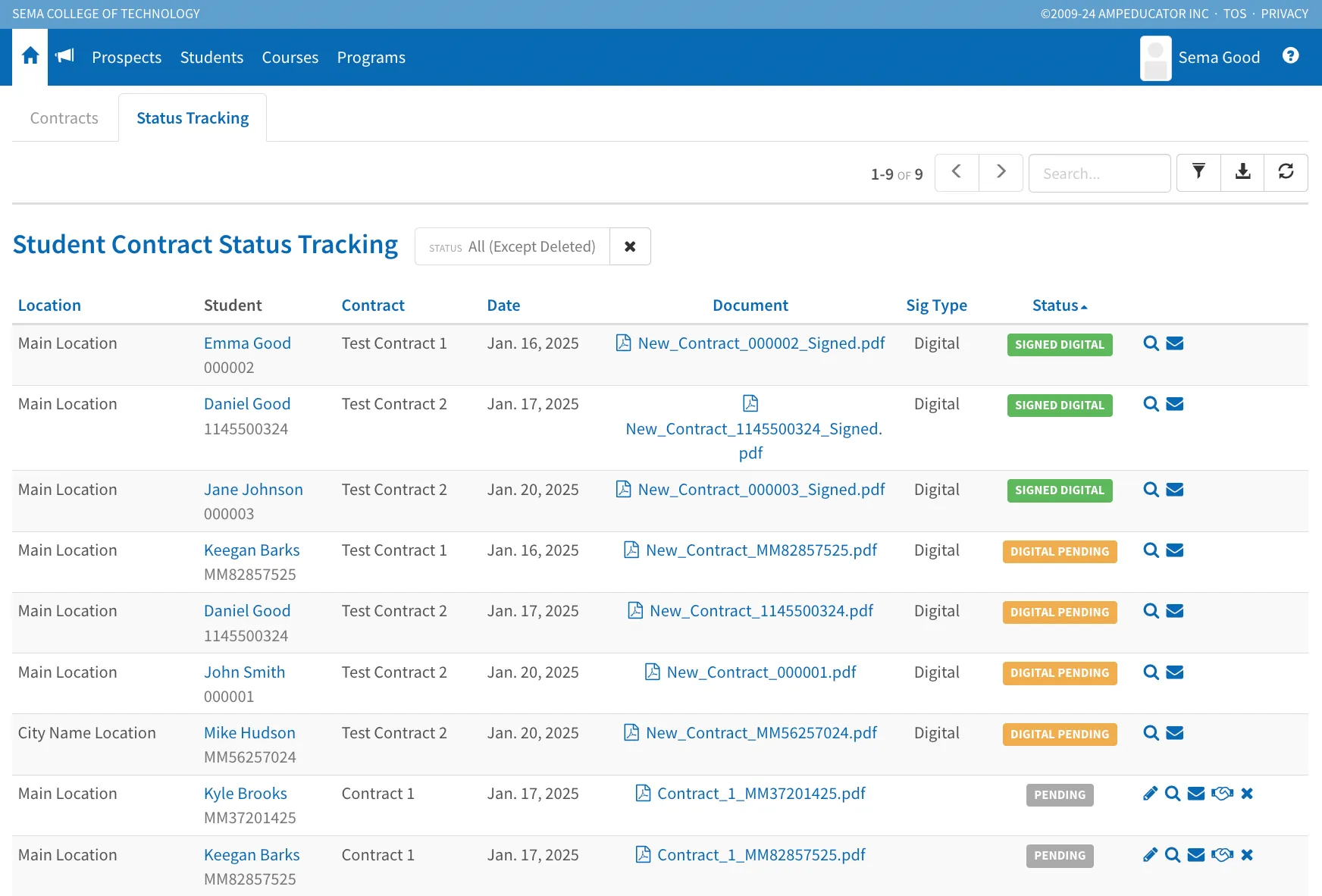Email John Smith's contract via envelope icon
1322x896 pixels.
pyautogui.click(x=1175, y=672)
